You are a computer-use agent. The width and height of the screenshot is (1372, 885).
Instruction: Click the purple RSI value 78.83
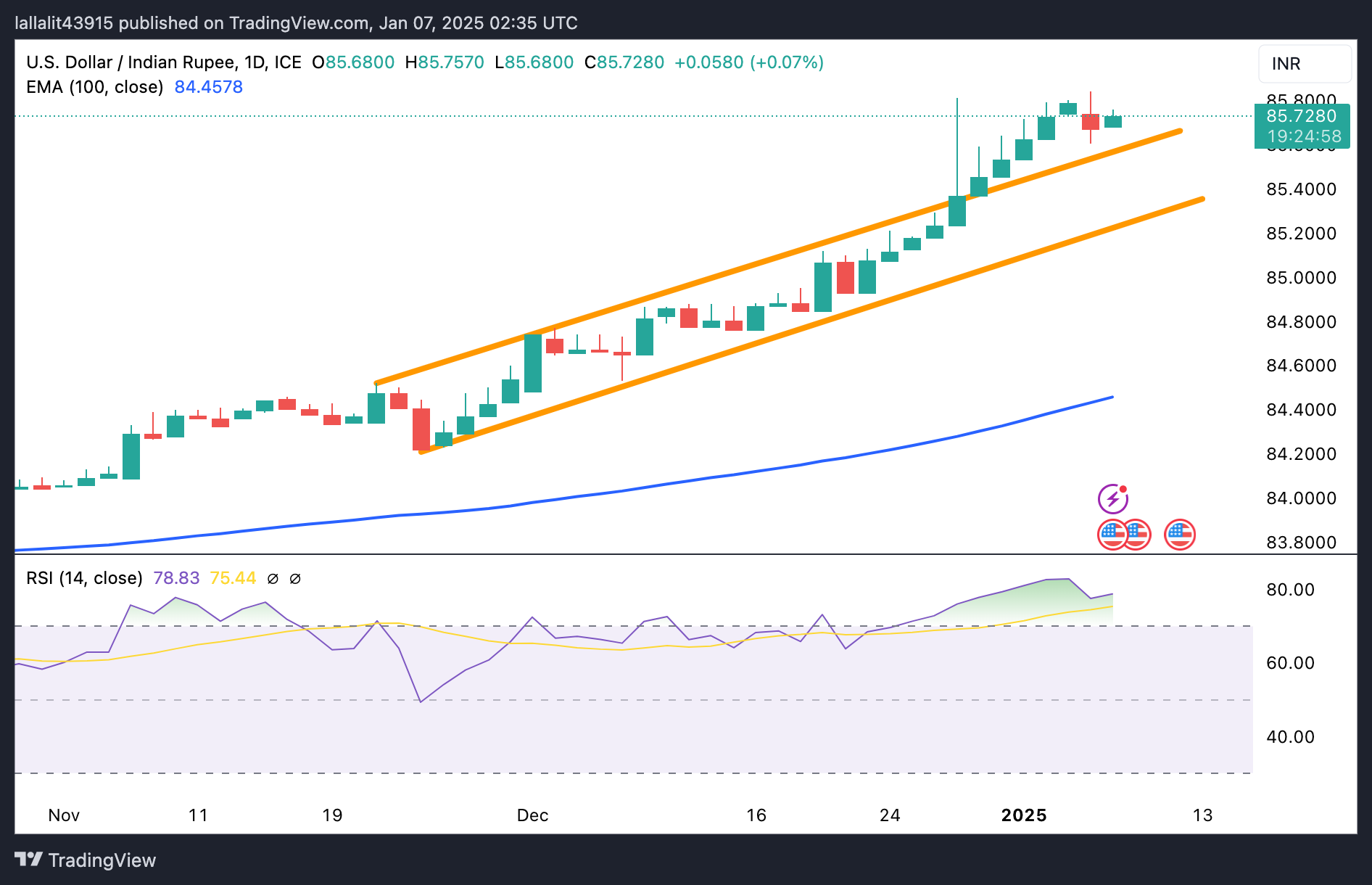[176, 578]
